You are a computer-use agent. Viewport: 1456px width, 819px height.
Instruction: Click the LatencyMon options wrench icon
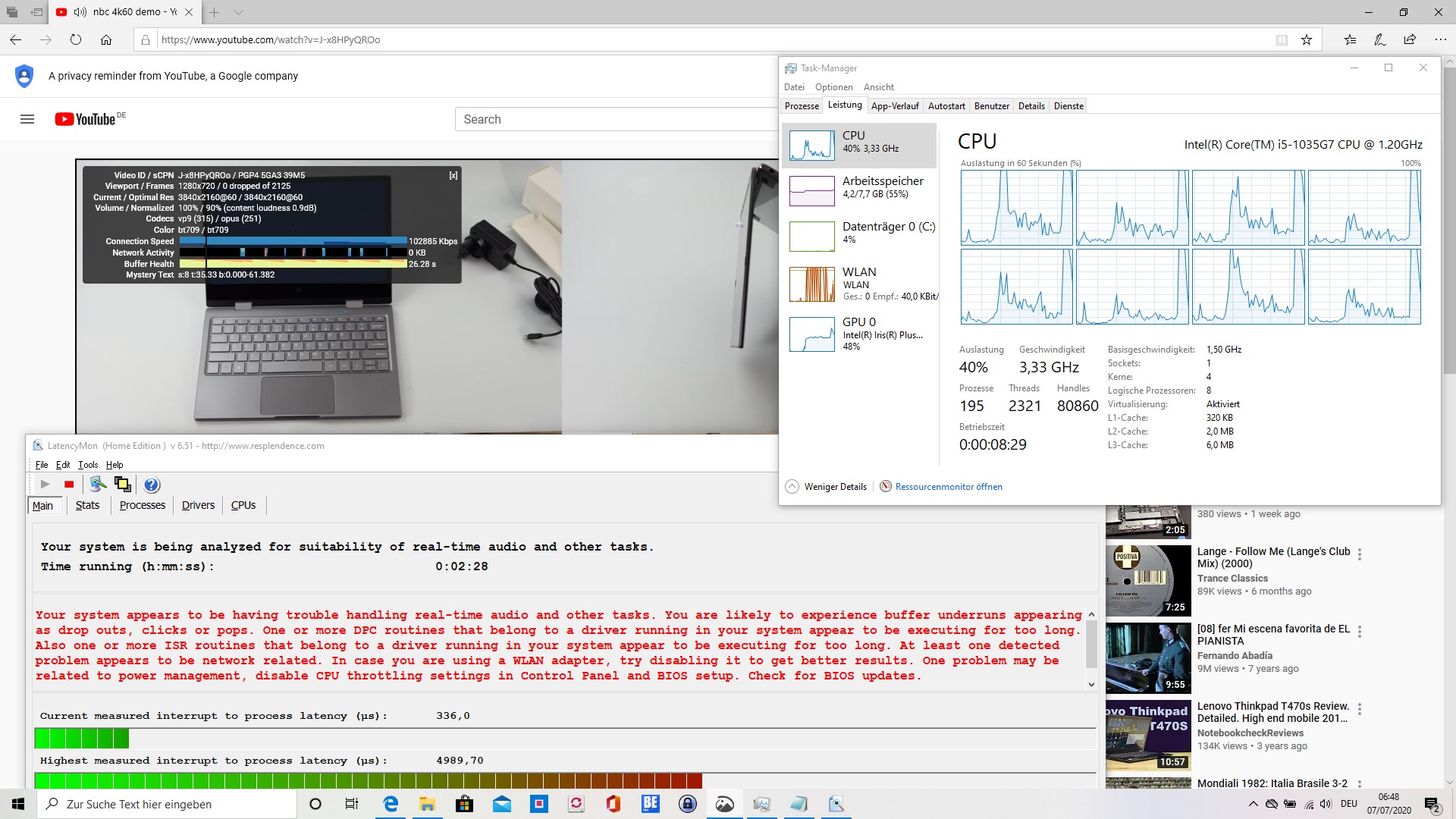[98, 484]
